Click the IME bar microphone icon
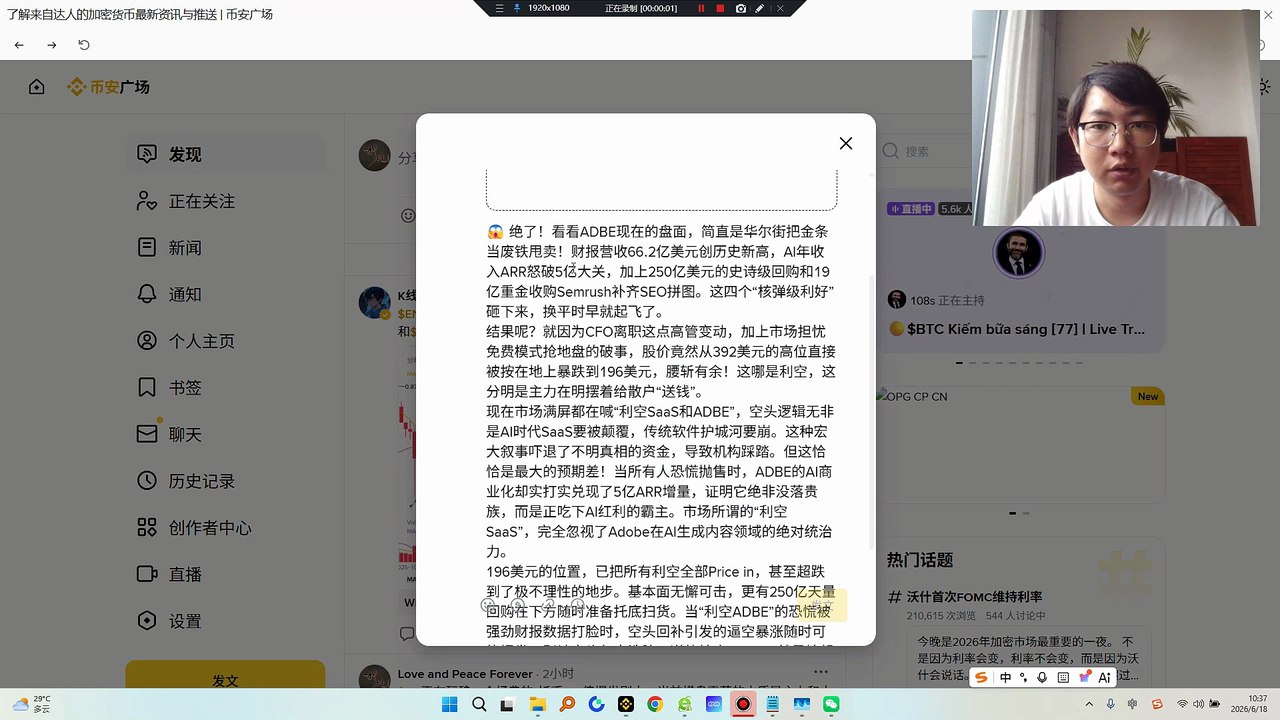The width and height of the screenshot is (1280, 720). click(1042, 677)
